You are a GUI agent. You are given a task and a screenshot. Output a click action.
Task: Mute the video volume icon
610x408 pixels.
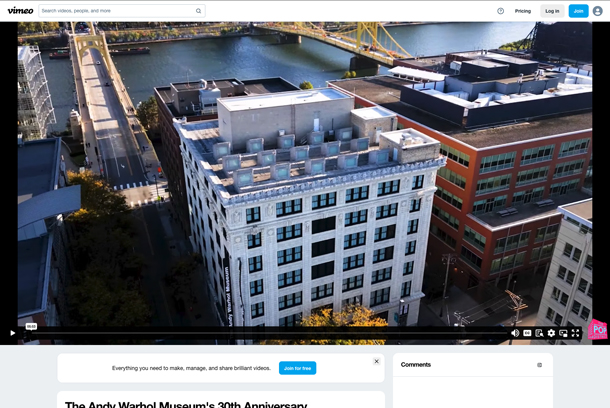pos(515,333)
